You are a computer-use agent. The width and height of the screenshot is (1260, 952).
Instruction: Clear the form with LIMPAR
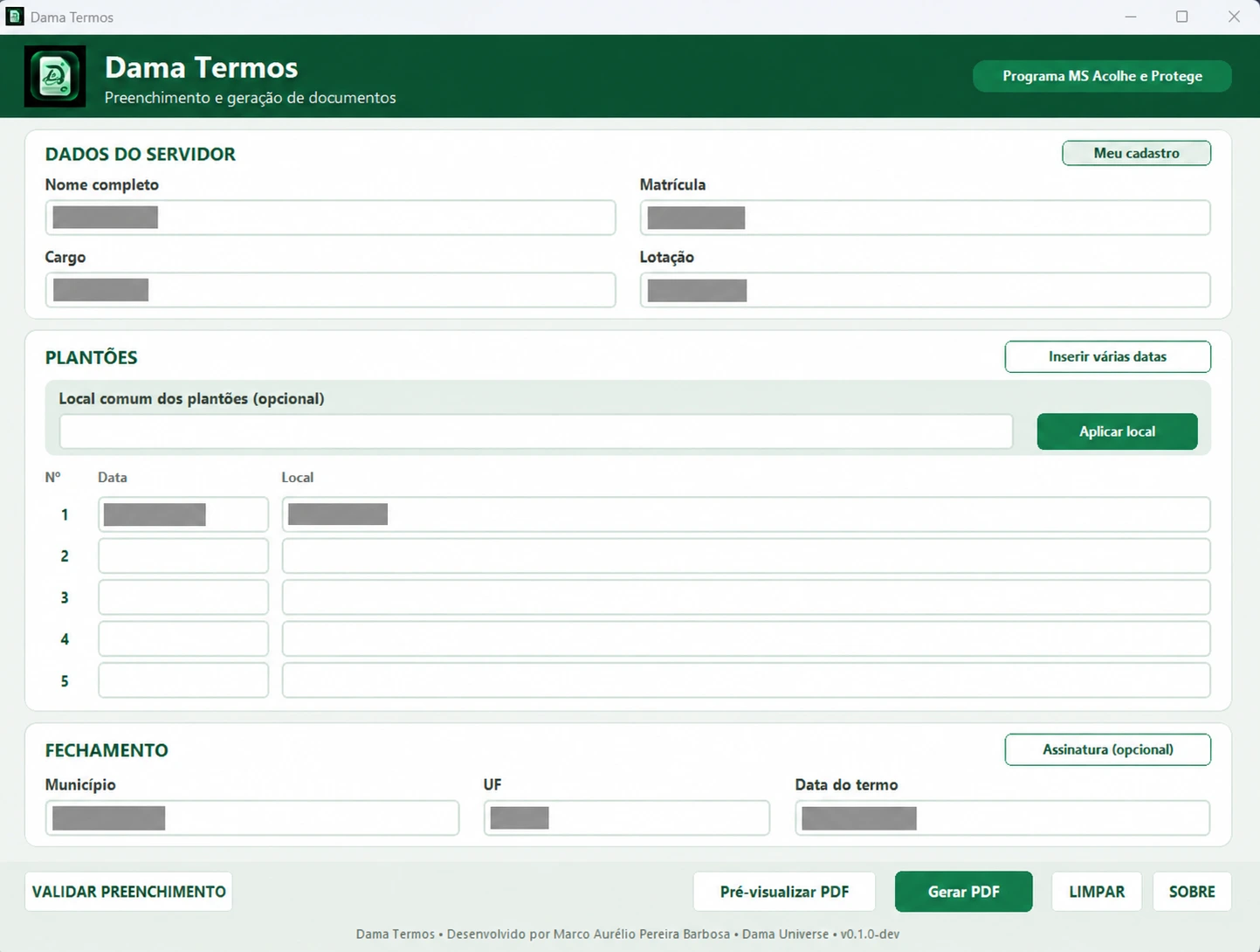click(x=1097, y=892)
